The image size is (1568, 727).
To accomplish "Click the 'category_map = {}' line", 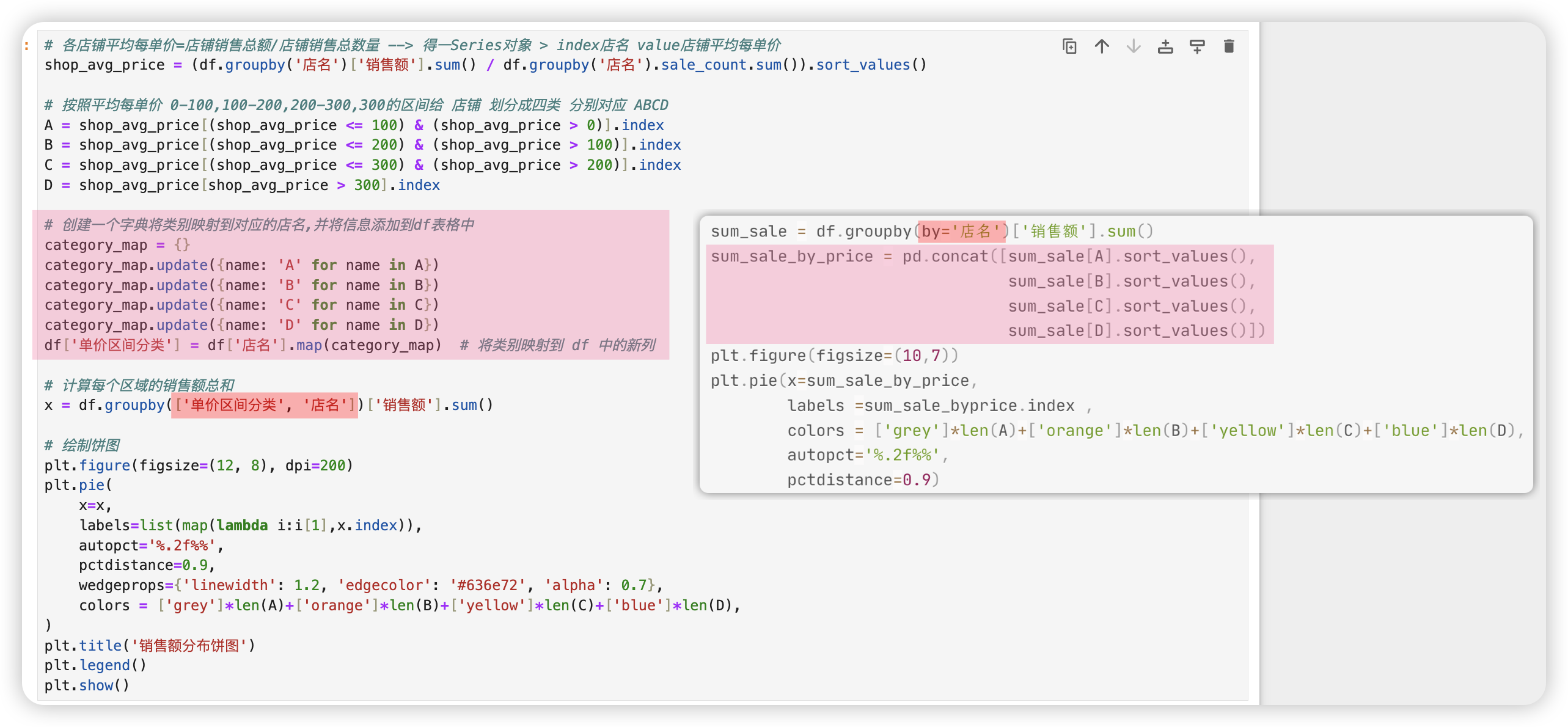I will click(x=117, y=246).
